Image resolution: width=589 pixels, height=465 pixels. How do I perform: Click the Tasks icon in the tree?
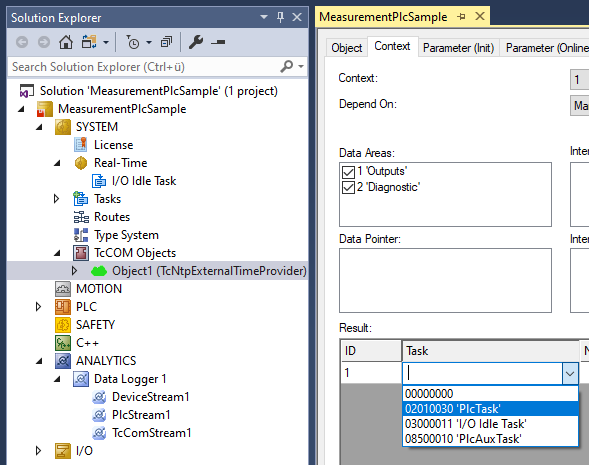click(x=81, y=199)
